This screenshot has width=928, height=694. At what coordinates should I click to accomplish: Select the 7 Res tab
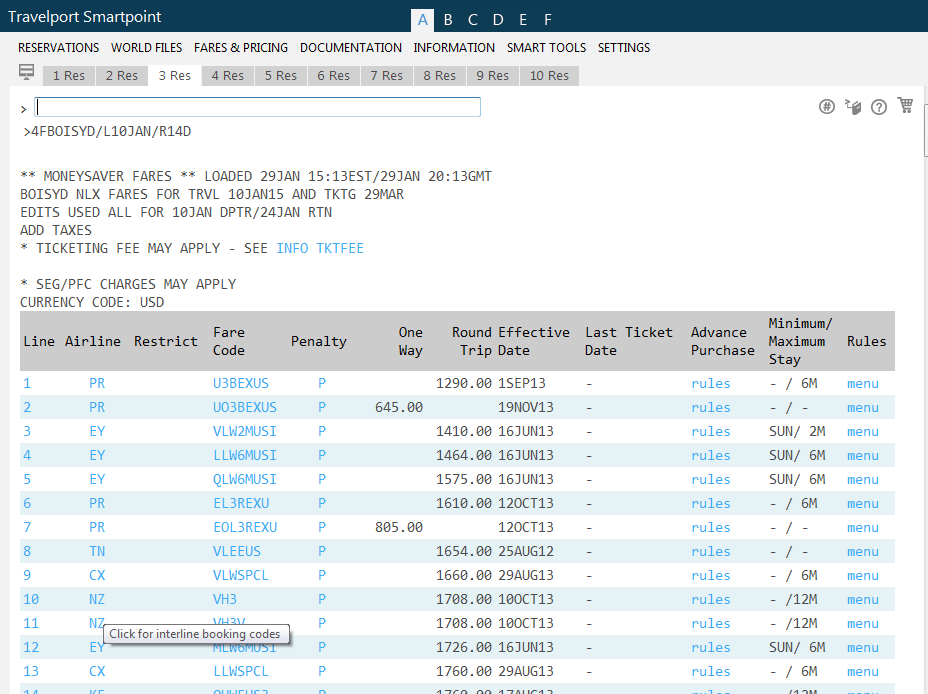tap(386, 76)
